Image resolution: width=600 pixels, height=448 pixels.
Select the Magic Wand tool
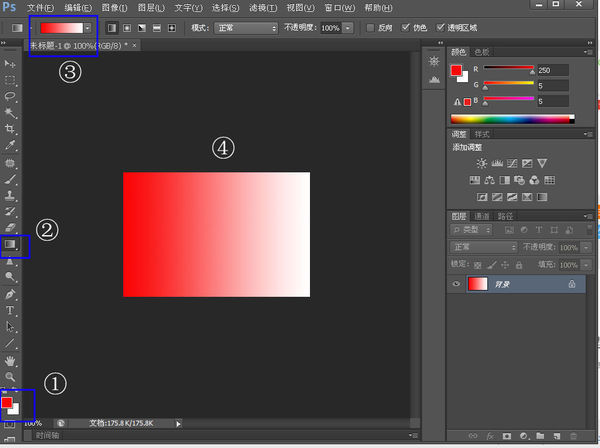10,112
